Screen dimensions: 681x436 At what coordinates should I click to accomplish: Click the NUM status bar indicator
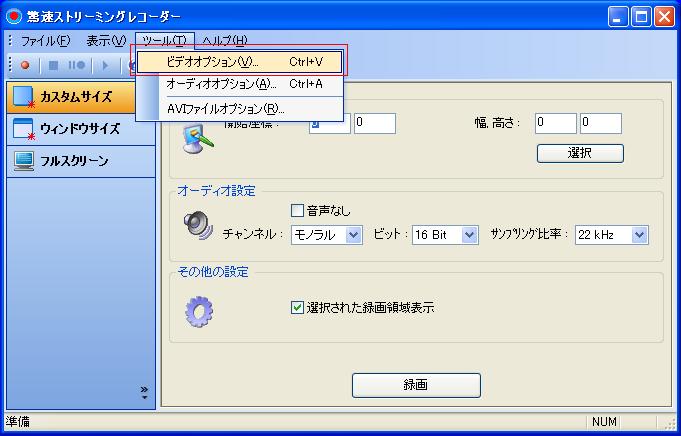(x=604, y=422)
